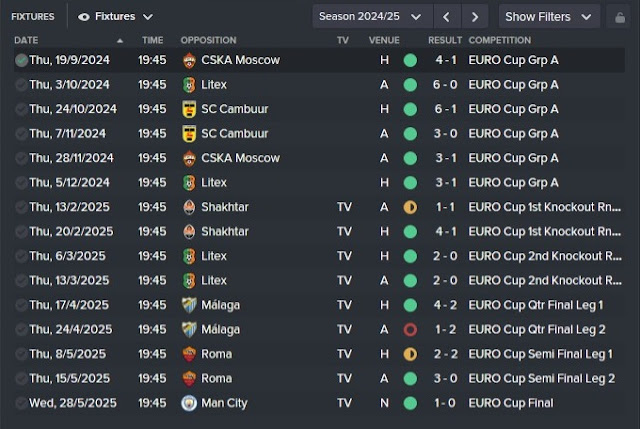
Task: Tick the selection circle for 3/10/2024 fixture
Action: [21, 85]
